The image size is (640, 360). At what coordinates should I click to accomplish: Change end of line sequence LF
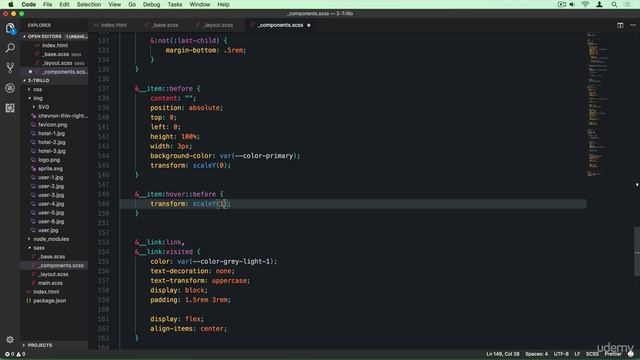577,354
